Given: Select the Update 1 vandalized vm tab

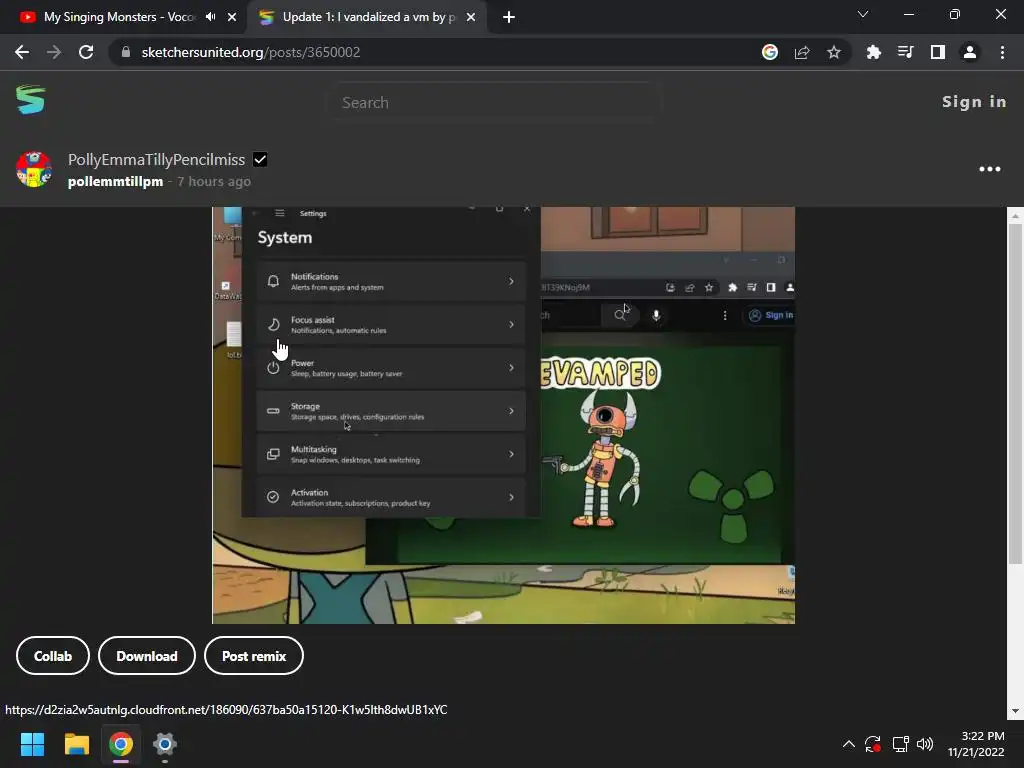Looking at the screenshot, I should [x=366, y=17].
